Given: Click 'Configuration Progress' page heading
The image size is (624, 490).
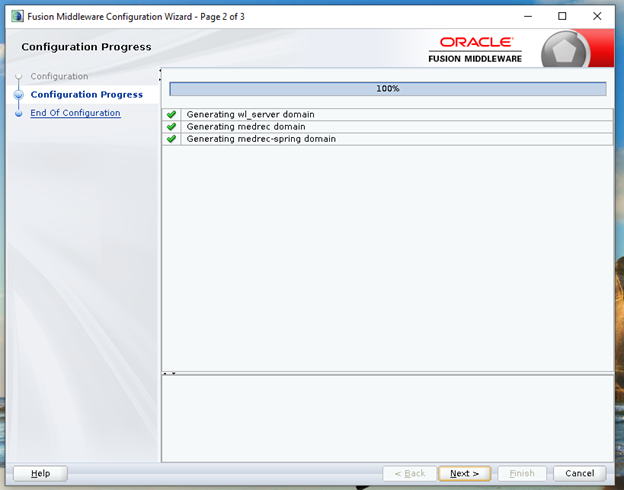Looking at the screenshot, I should [86, 47].
